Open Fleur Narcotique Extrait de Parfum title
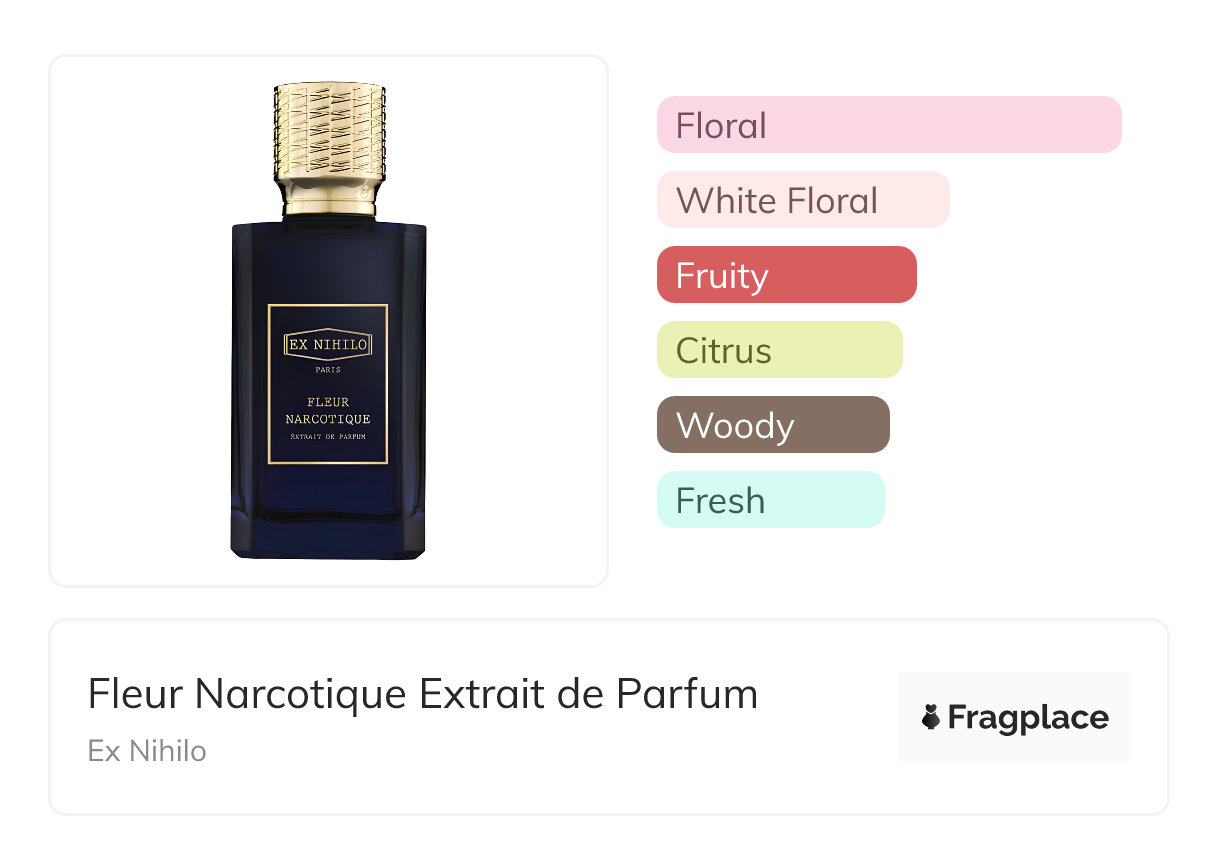The height and width of the screenshot is (864, 1218). (x=423, y=694)
